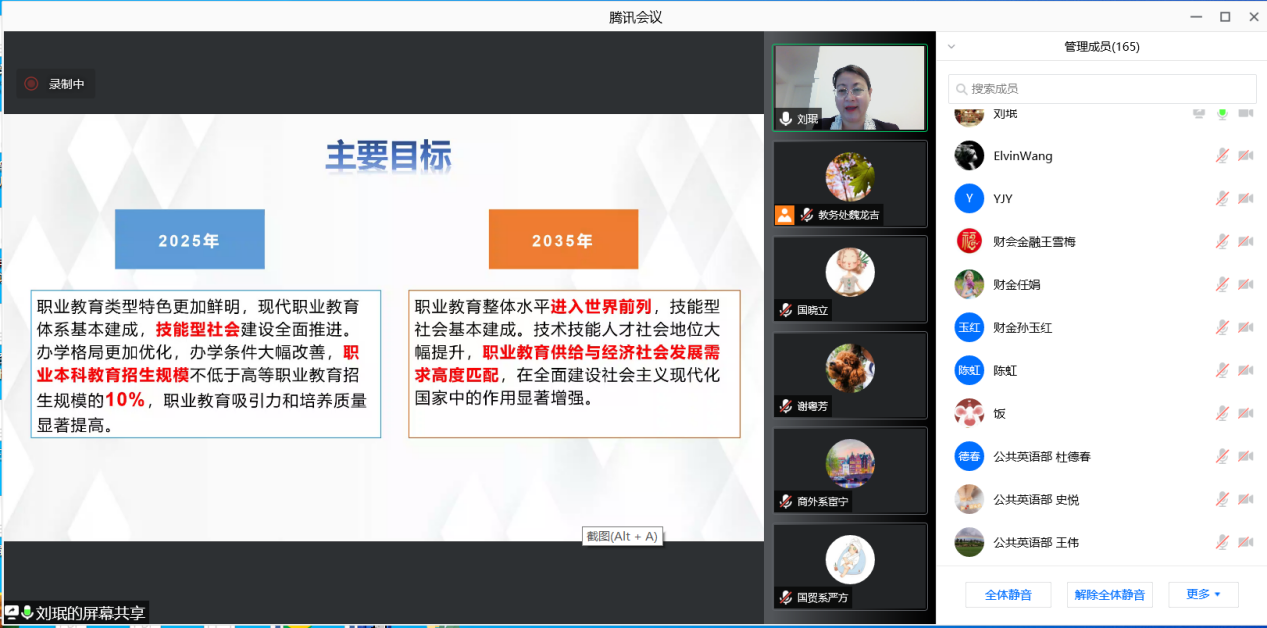Image resolution: width=1267 pixels, height=628 pixels.
Task: Click the orange host icon beside 教务处魏龙吉
Action: [785, 215]
